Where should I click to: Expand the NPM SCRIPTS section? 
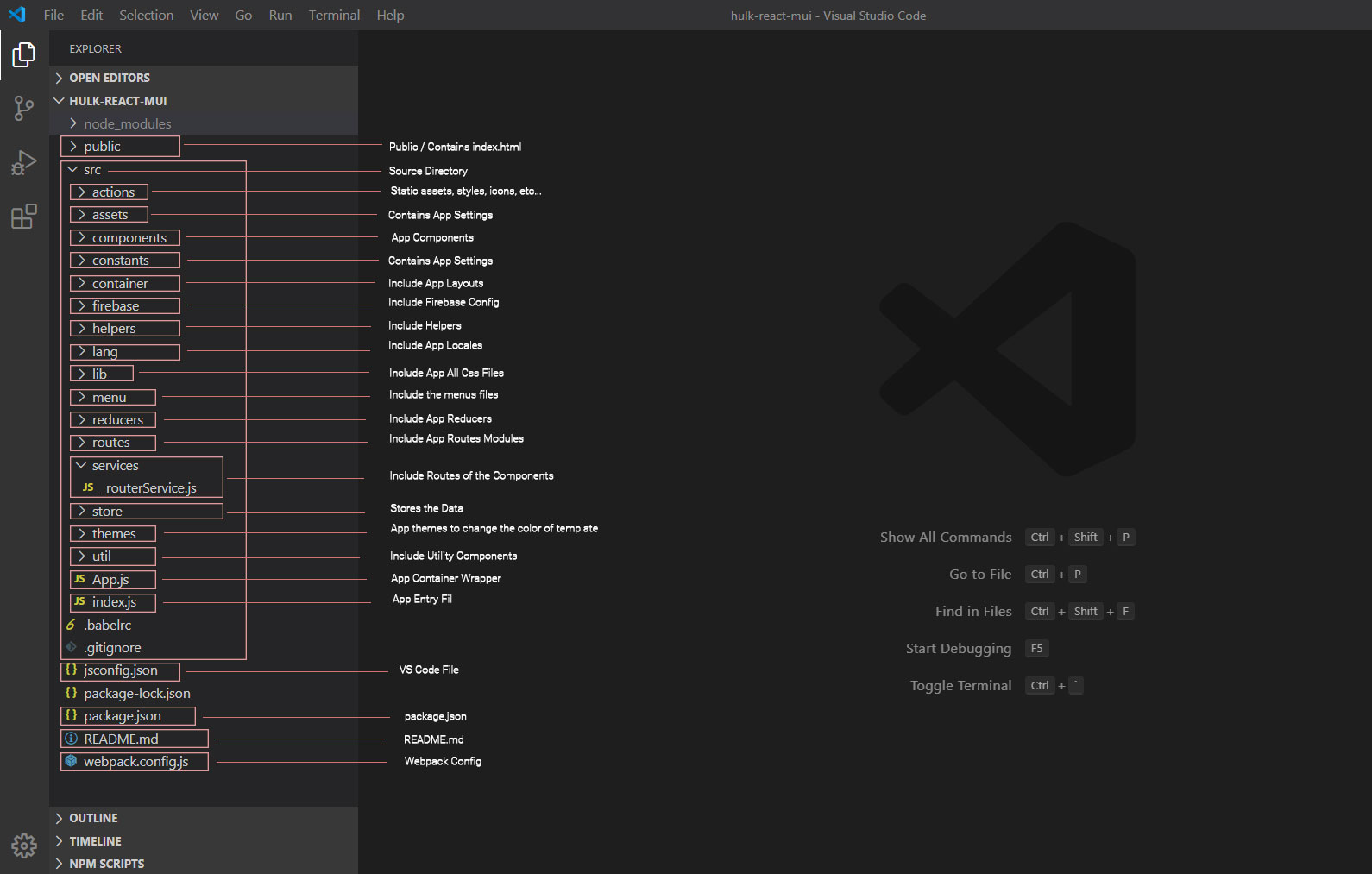106,864
